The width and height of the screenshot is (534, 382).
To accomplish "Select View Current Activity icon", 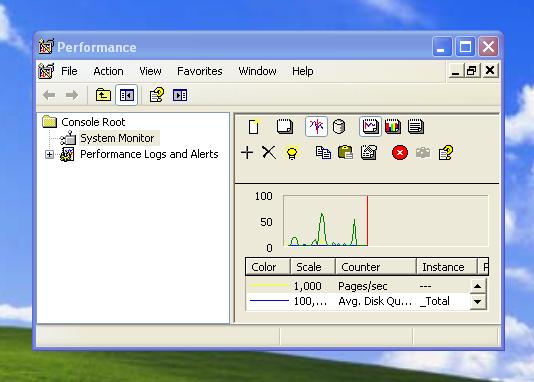I will (316, 126).
